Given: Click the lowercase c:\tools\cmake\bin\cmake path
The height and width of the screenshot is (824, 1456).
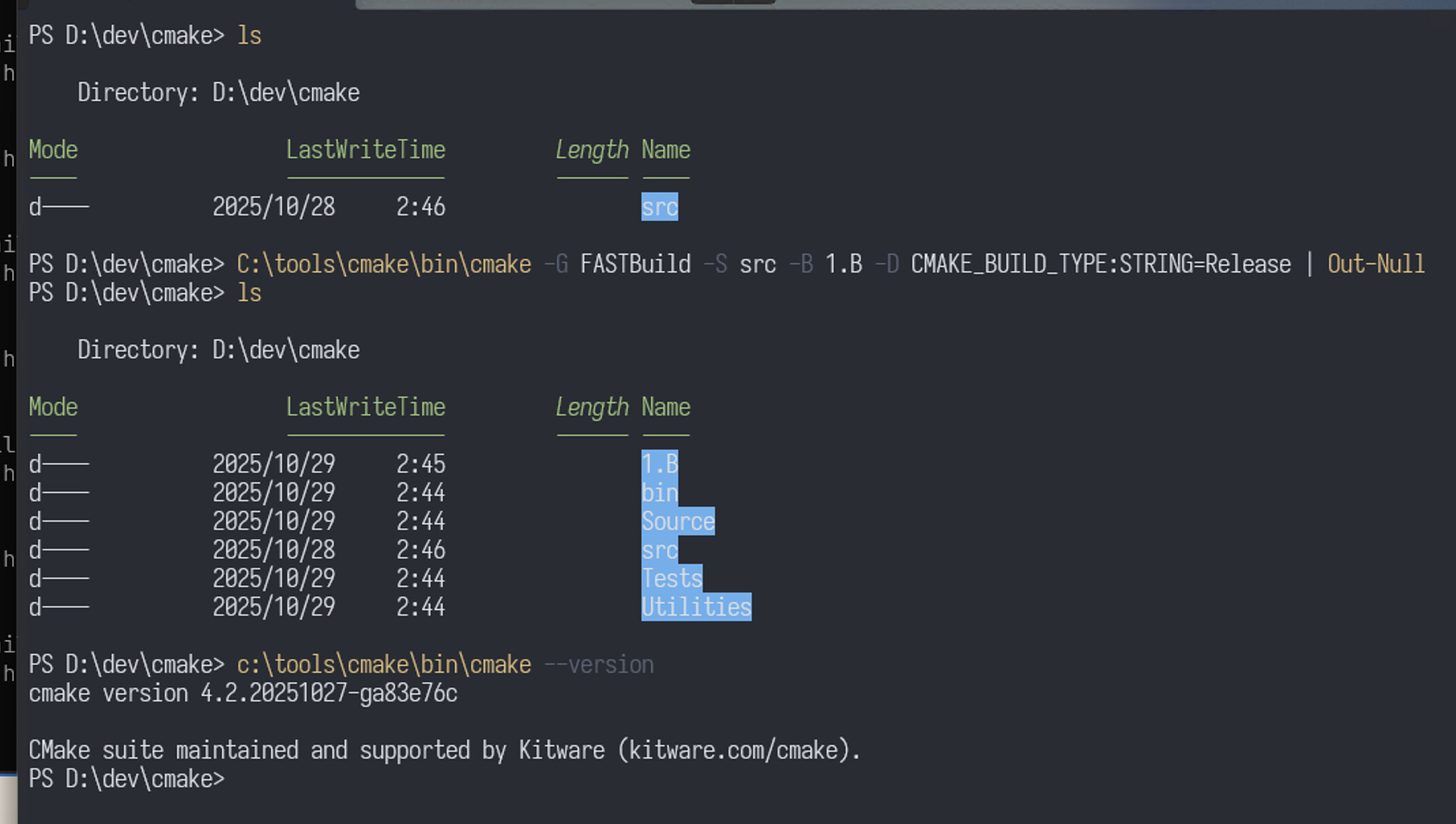Looking at the screenshot, I should 383,664.
